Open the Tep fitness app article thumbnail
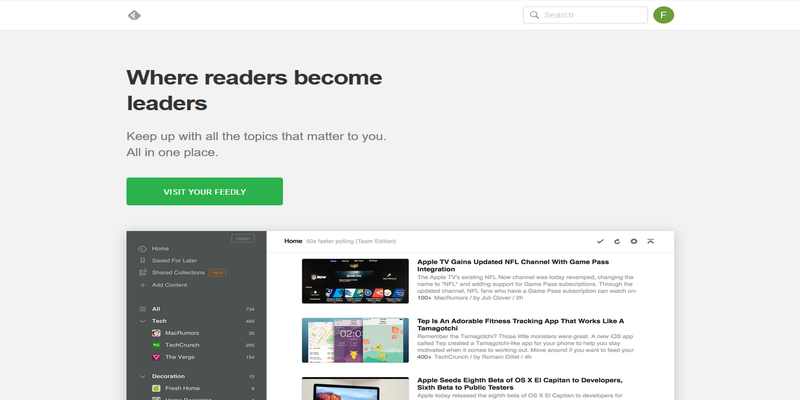 coord(355,340)
